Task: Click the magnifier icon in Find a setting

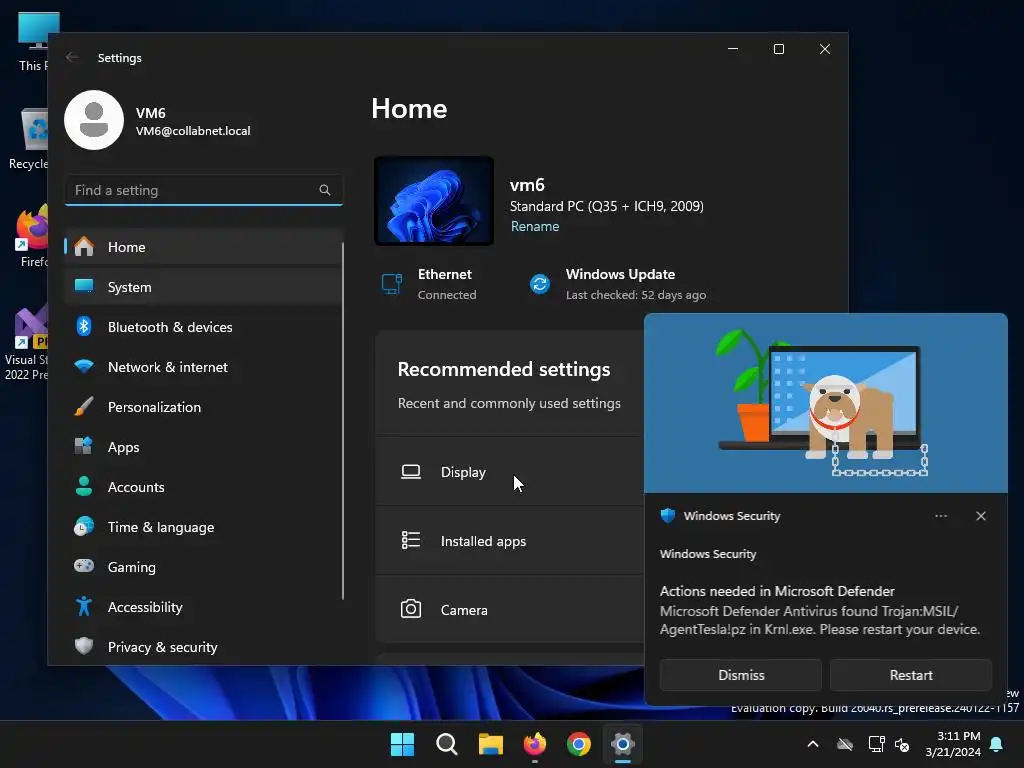Action: click(x=325, y=190)
